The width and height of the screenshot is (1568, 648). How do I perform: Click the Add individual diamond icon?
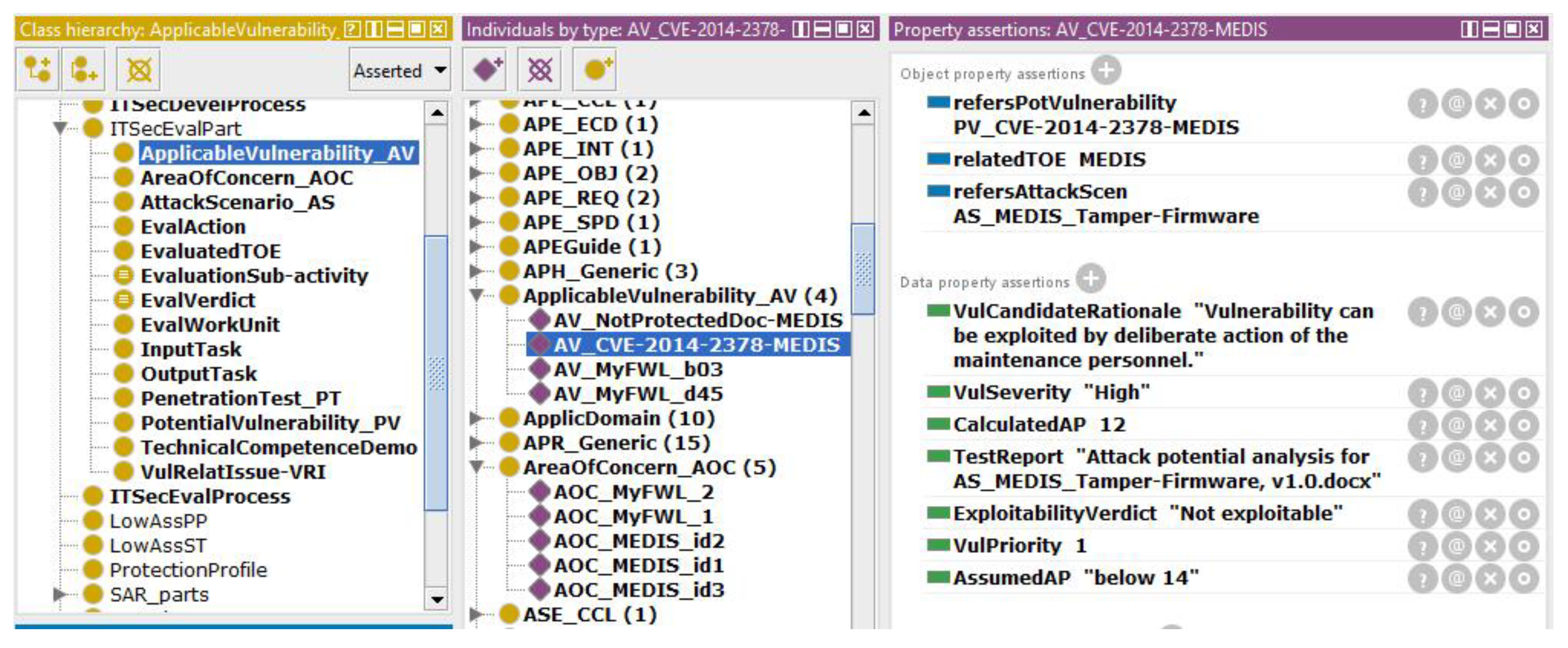point(486,69)
